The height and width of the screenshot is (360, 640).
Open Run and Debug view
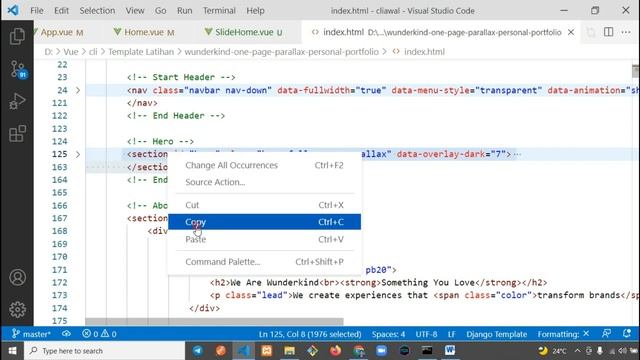[x=17, y=101]
